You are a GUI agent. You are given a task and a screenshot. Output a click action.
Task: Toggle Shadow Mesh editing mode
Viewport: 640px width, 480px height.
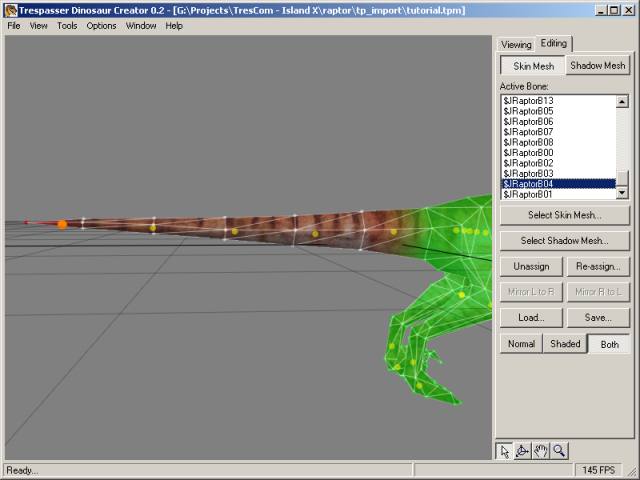click(597, 66)
